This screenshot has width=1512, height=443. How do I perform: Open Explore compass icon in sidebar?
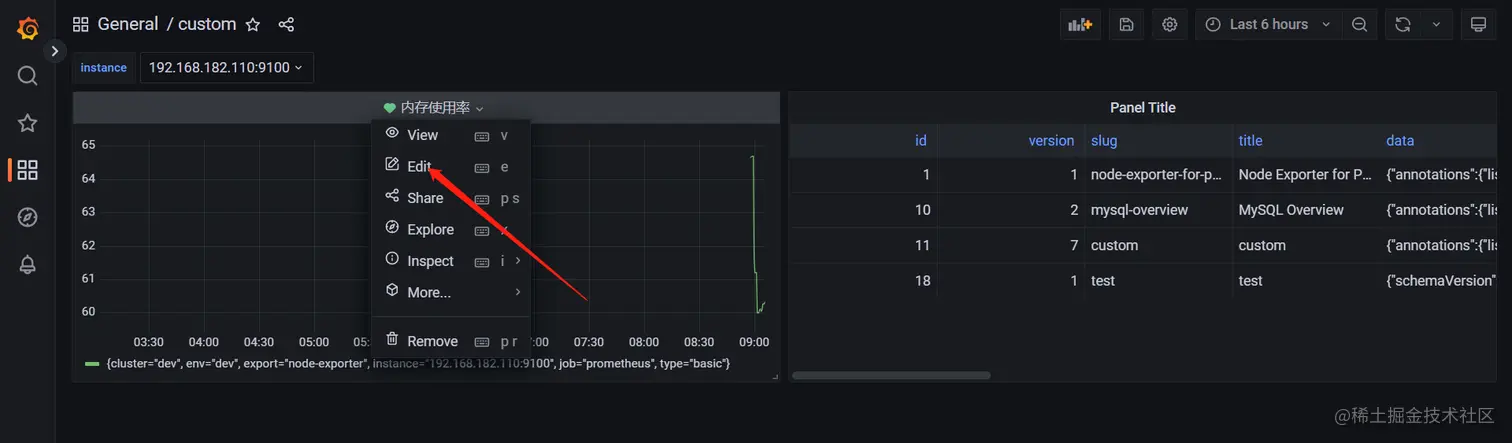click(28, 217)
